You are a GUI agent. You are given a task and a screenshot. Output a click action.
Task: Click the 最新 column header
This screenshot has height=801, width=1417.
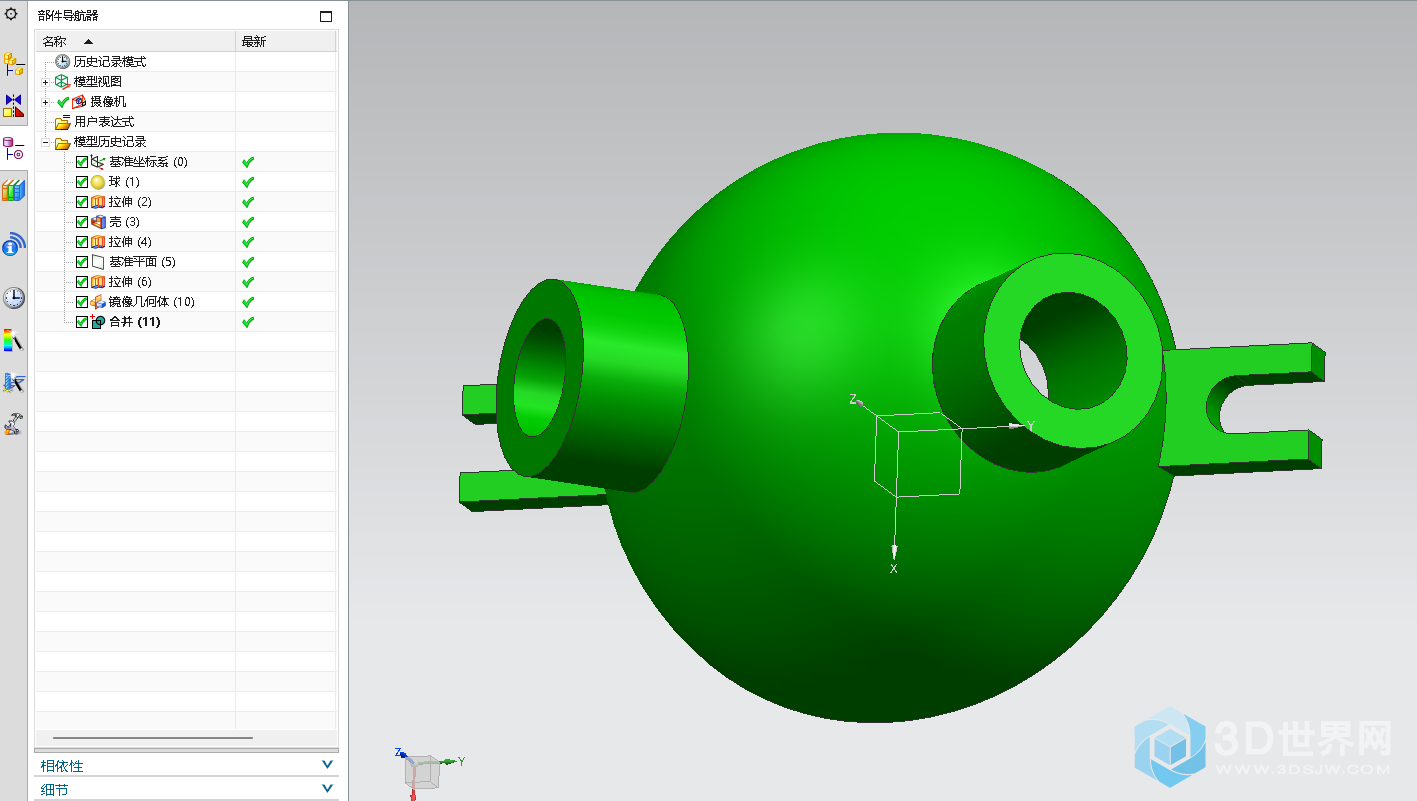286,42
